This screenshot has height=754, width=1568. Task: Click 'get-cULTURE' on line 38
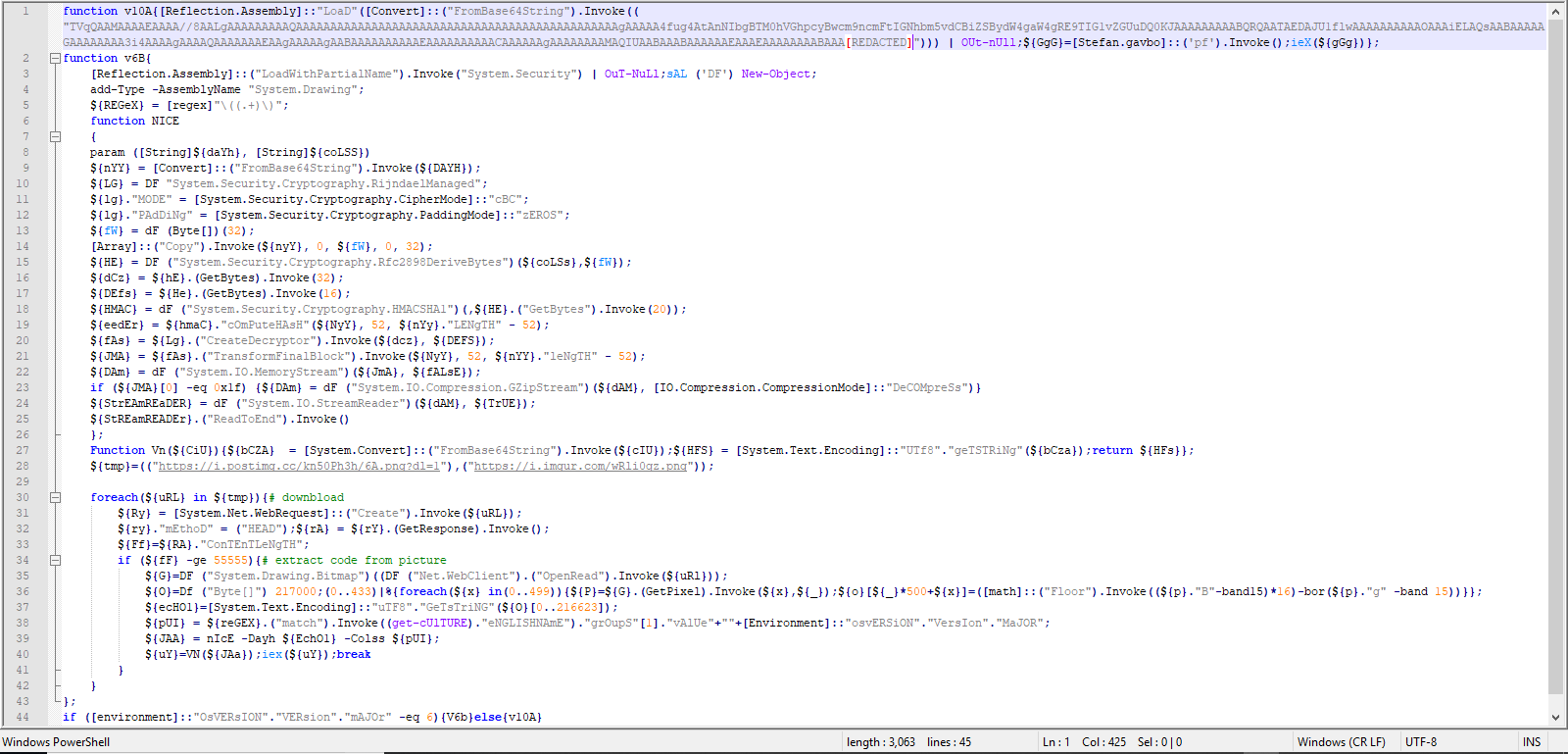430,623
